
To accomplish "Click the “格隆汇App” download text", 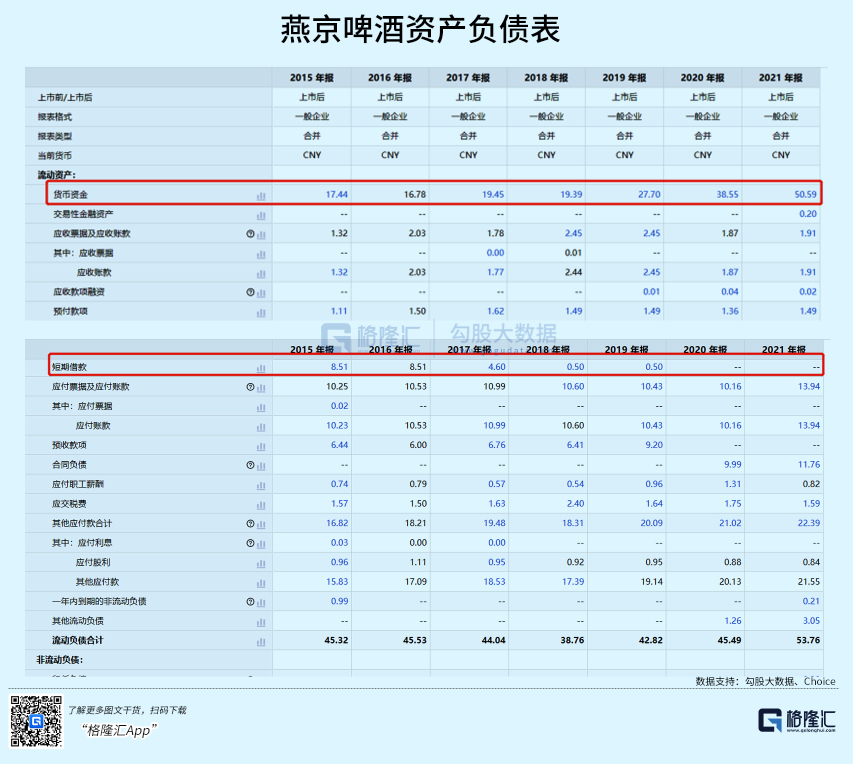I will click(119, 730).
